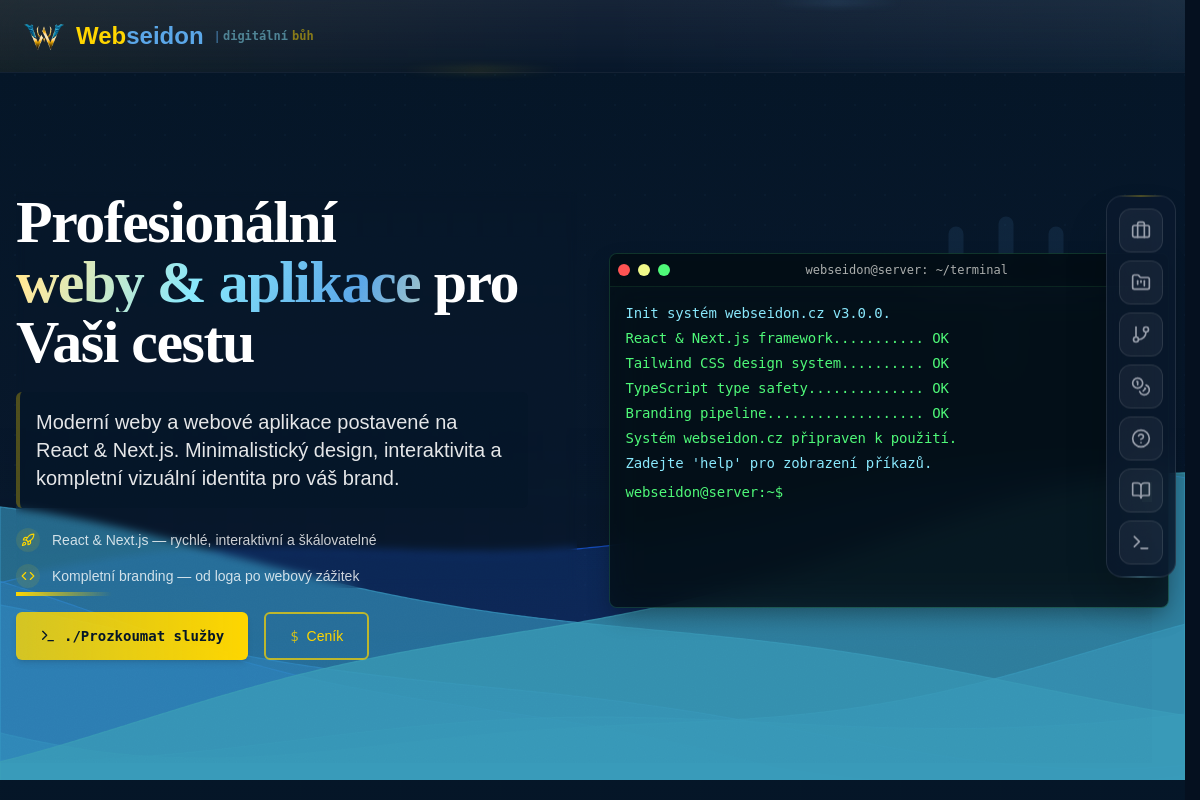
Task: Click the 'Tailwind CSS design system' OK line
Action: pos(787,363)
